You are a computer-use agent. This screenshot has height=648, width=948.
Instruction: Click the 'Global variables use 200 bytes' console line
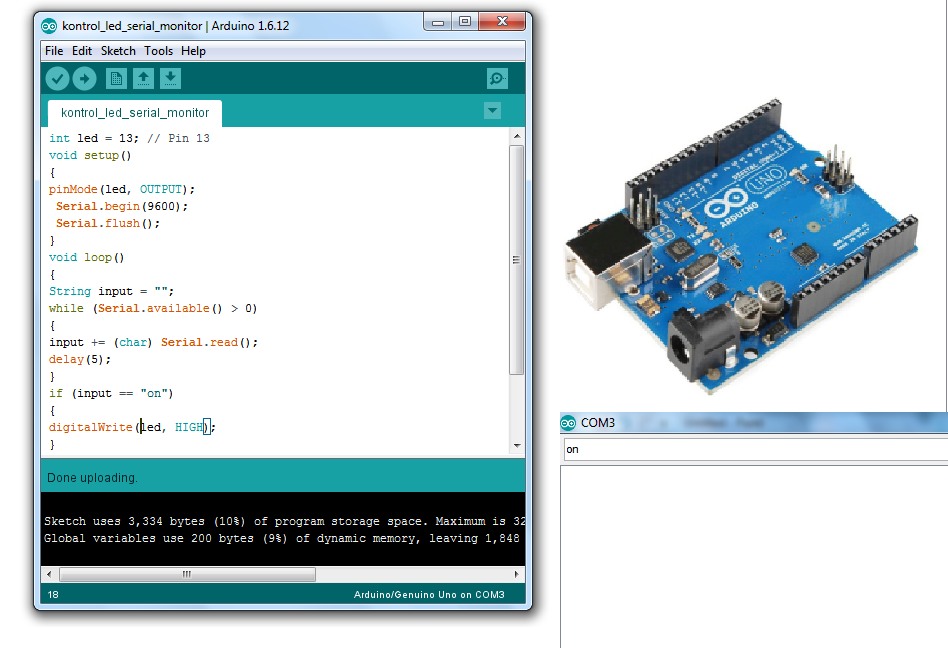pos(282,538)
